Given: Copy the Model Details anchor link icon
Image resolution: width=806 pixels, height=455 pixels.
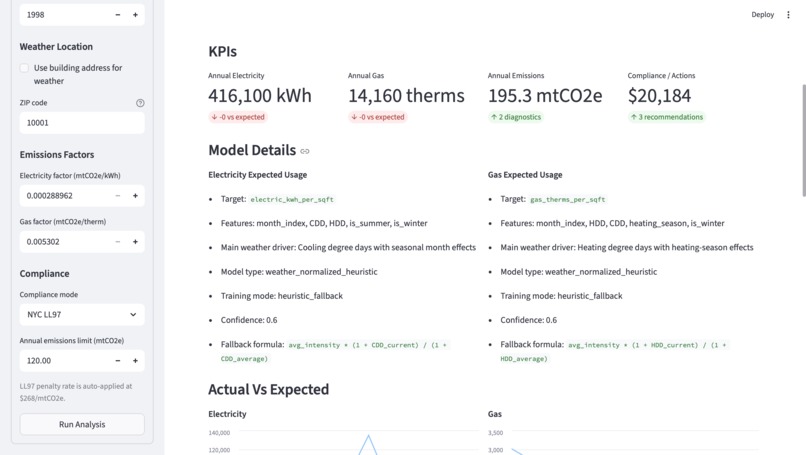Looking at the screenshot, I should click(305, 151).
